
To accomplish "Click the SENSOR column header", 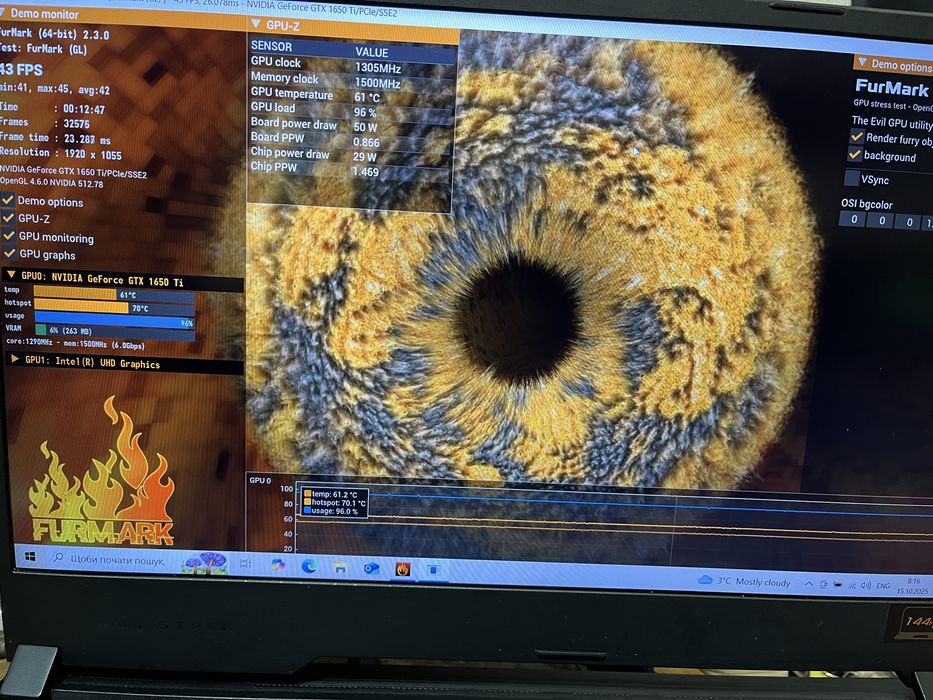I will (271, 46).
